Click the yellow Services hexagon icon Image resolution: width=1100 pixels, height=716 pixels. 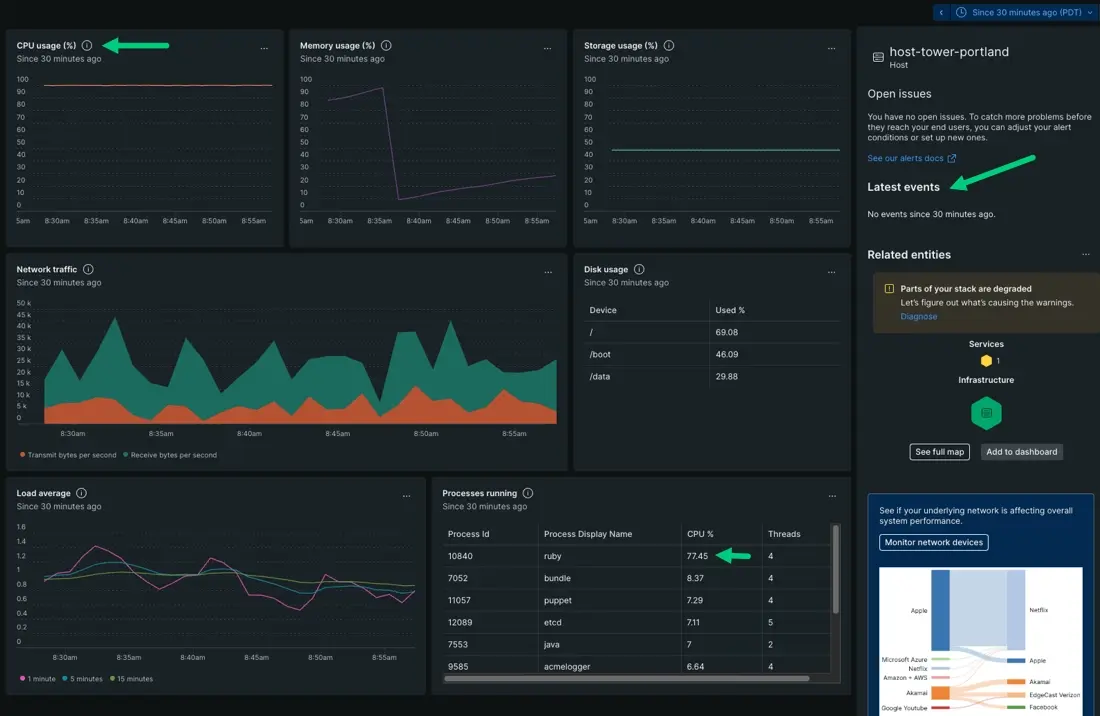click(x=986, y=361)
